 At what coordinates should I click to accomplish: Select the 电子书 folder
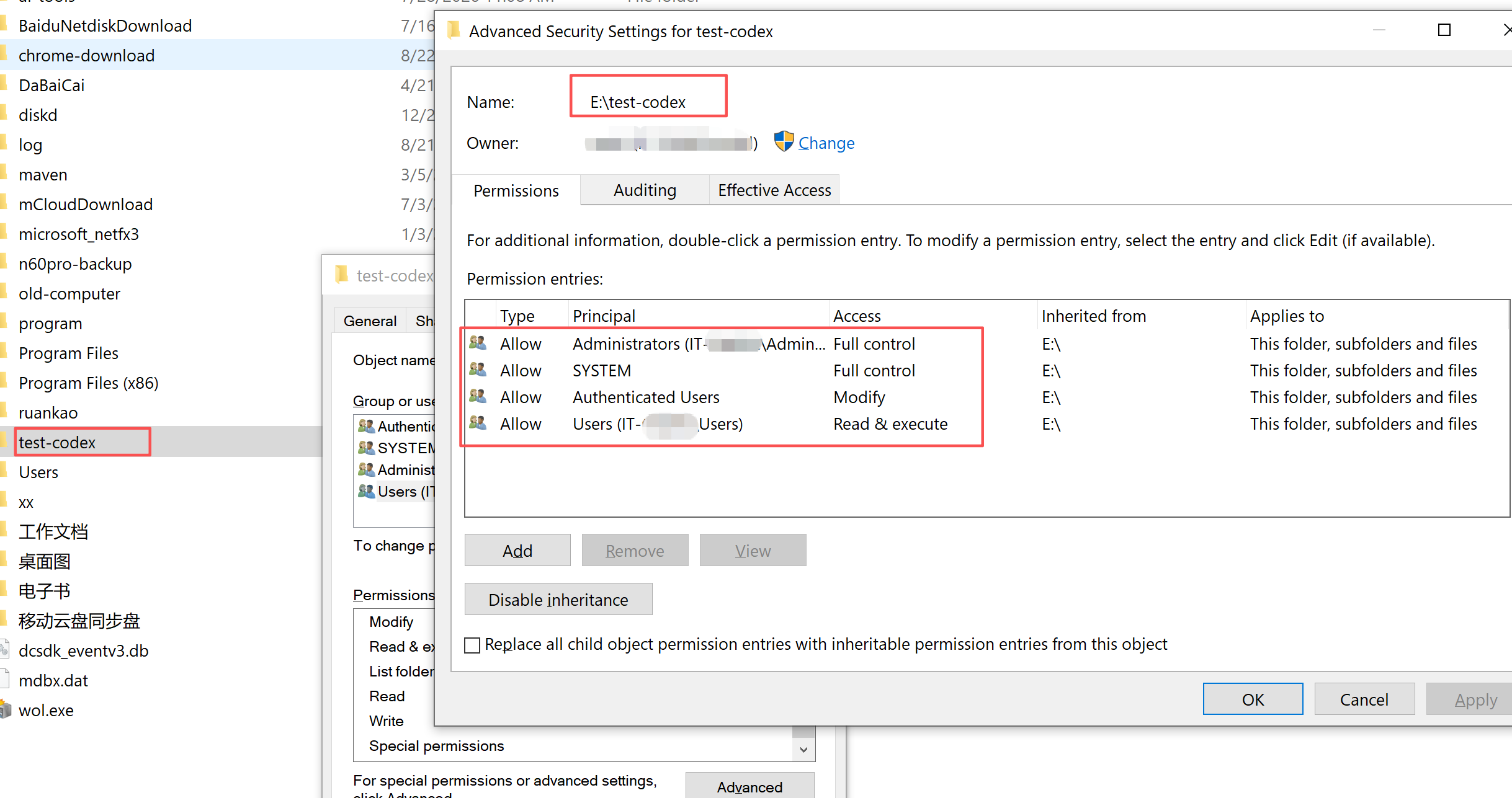click(x=44, y=591)
